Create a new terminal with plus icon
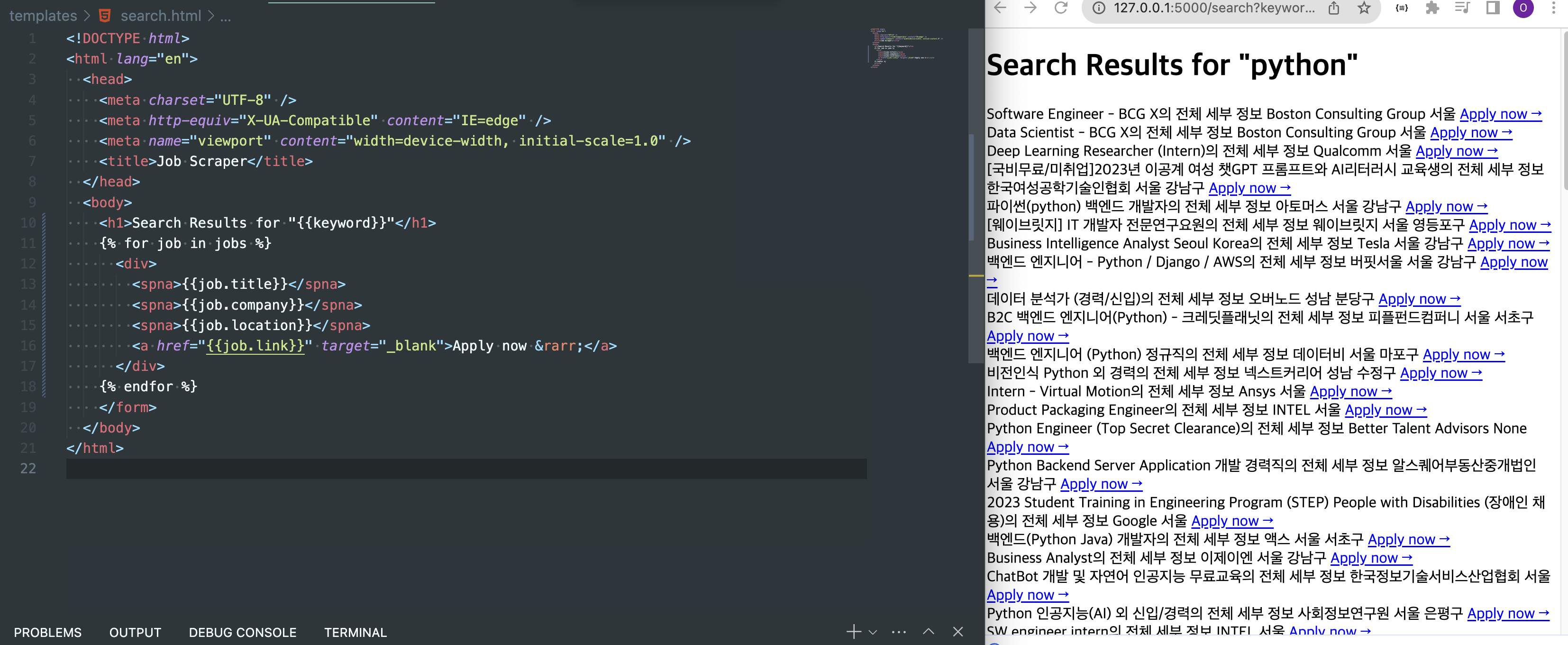The image size is (1568, 645). click(x=853, y=632)
